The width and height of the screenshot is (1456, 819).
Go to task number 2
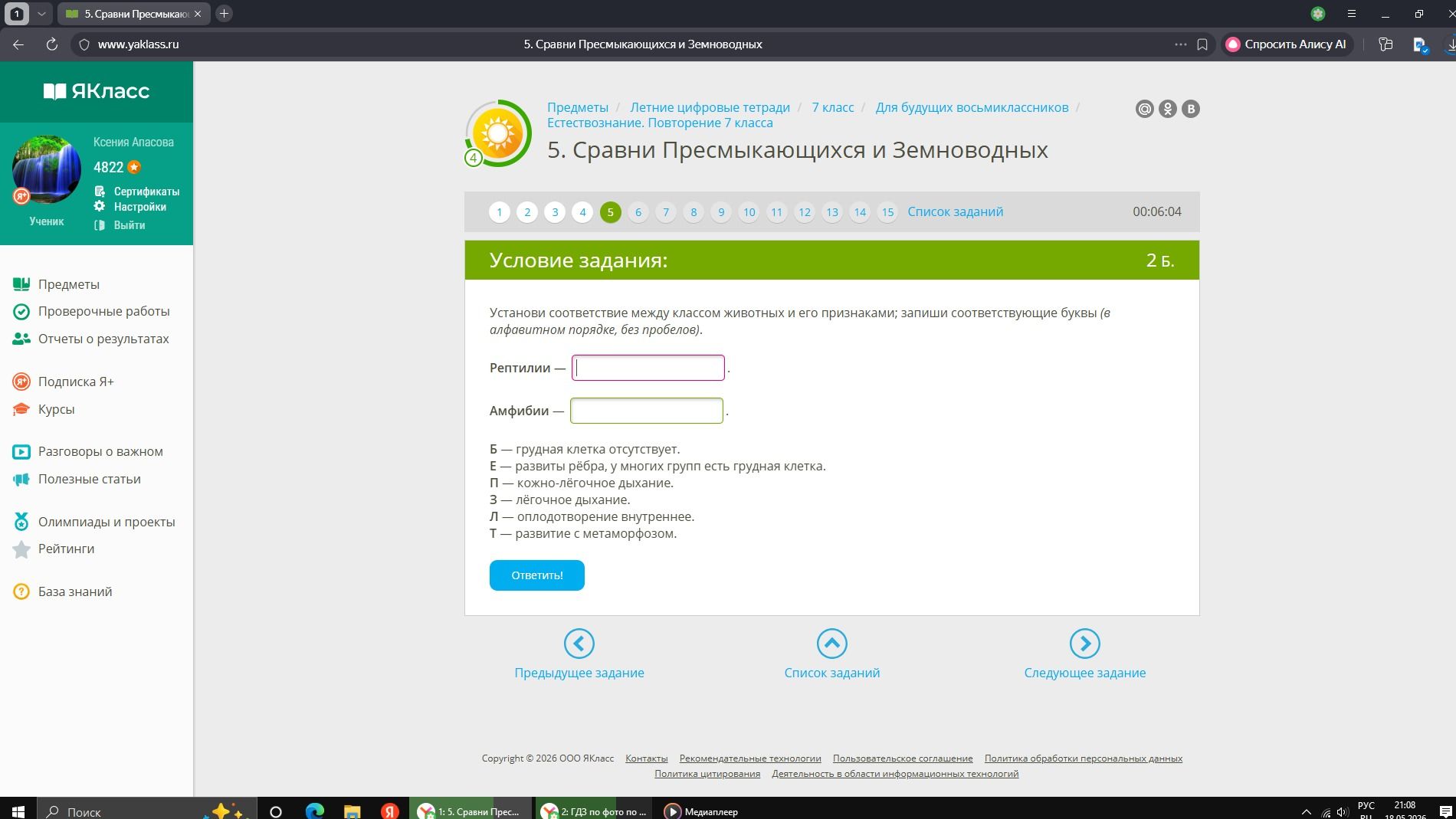[527, 212]
